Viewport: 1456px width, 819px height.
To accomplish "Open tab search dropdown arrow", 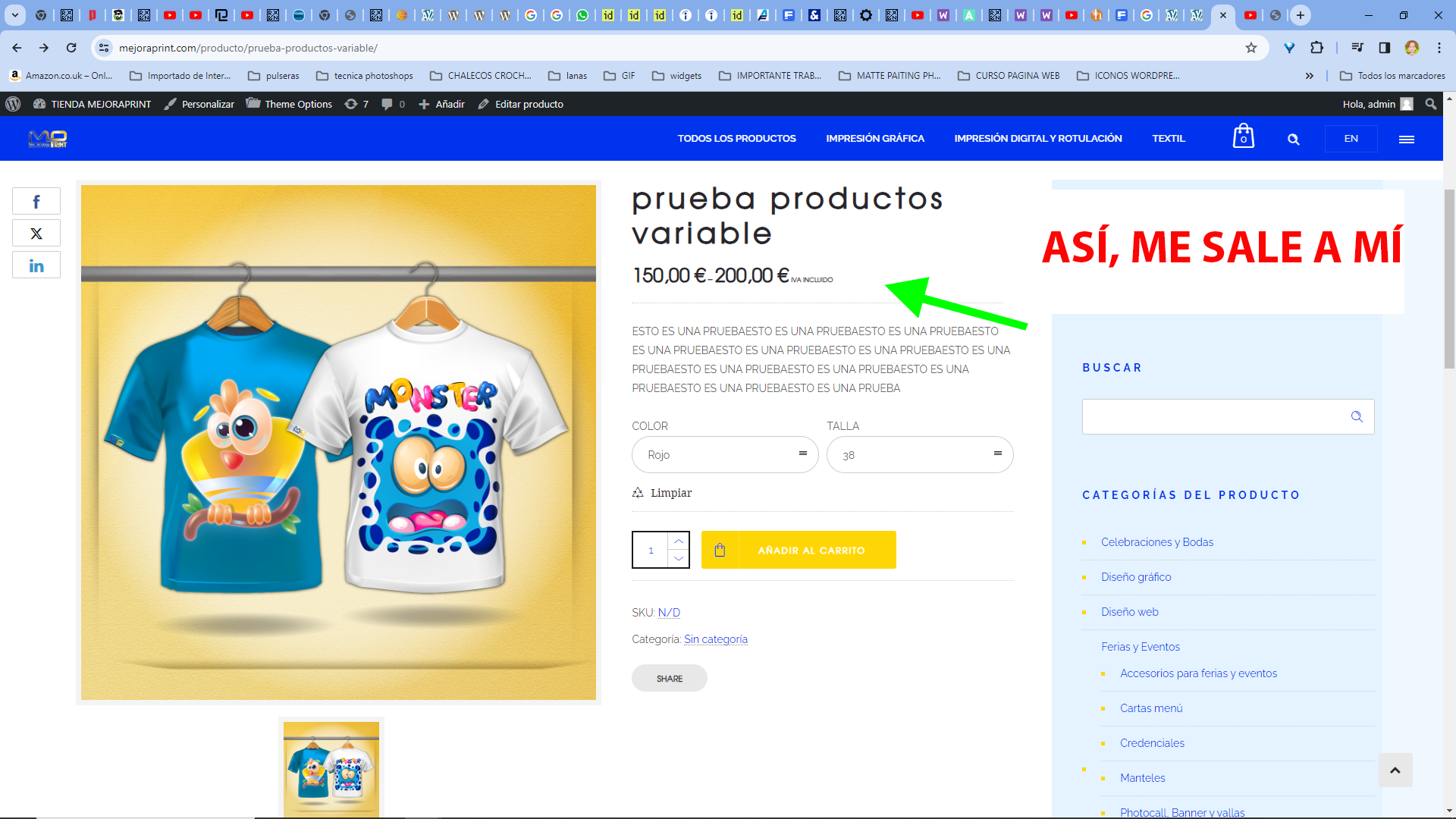I will [x=14, y=15].
